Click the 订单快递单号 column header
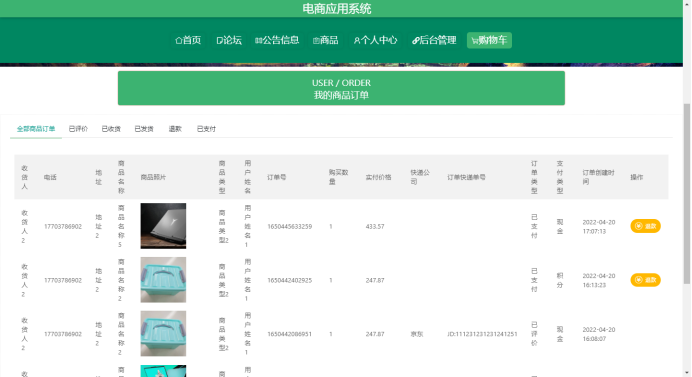The image size is (692, 377). [466, 177]
